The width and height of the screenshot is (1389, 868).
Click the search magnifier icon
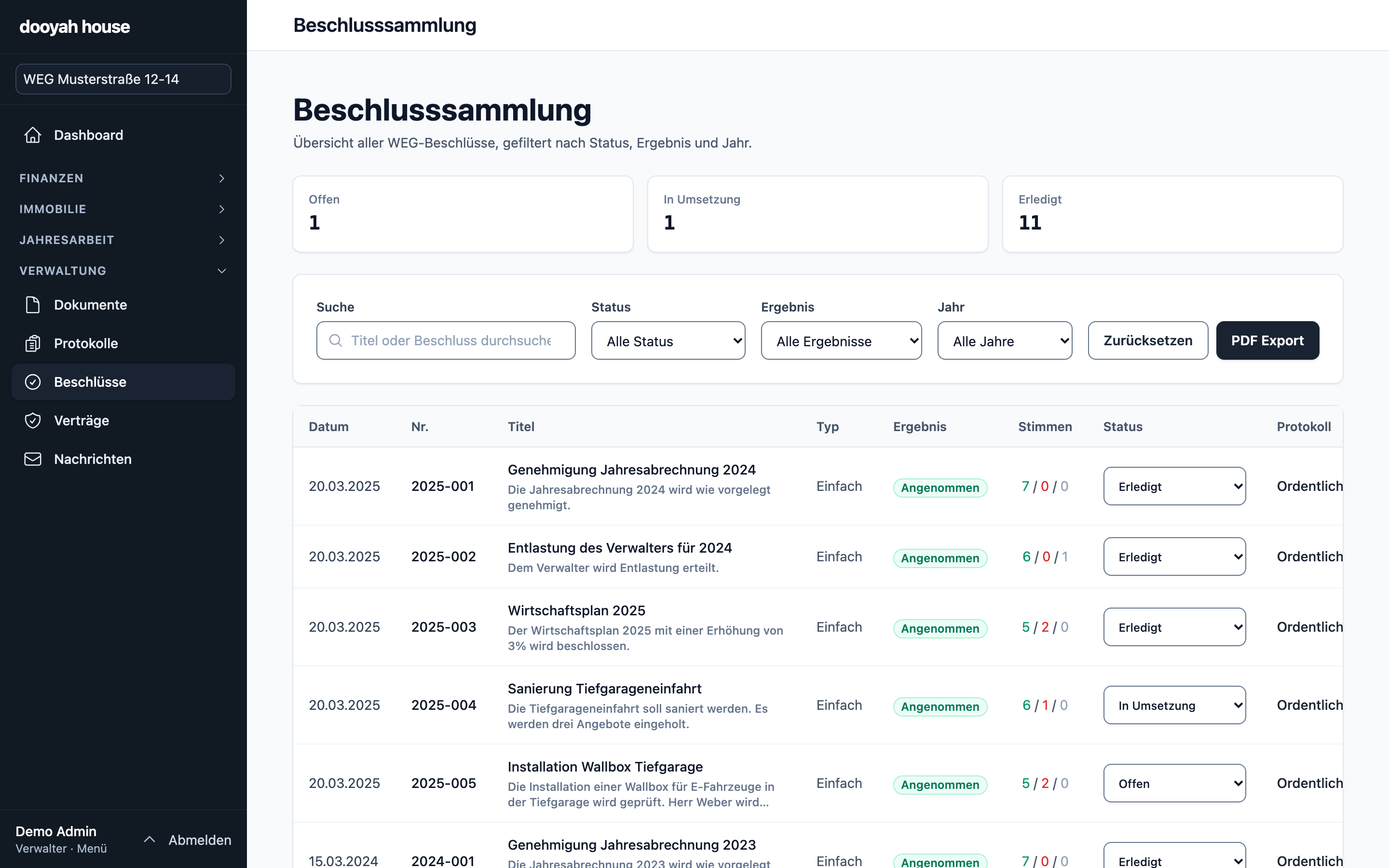(x=335, y=340)
